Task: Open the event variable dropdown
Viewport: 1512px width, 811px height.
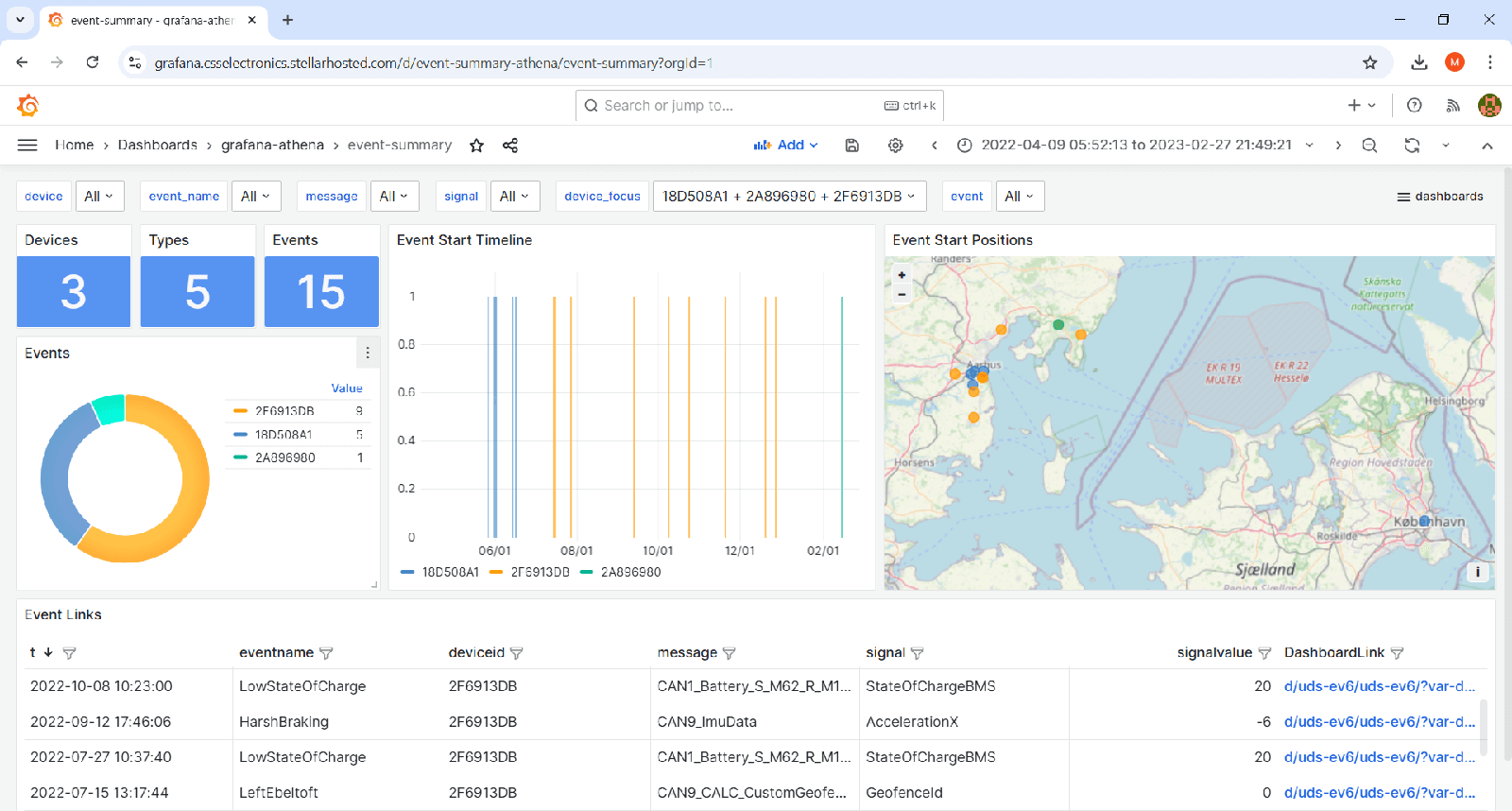Action: (x=1020, y=196)
